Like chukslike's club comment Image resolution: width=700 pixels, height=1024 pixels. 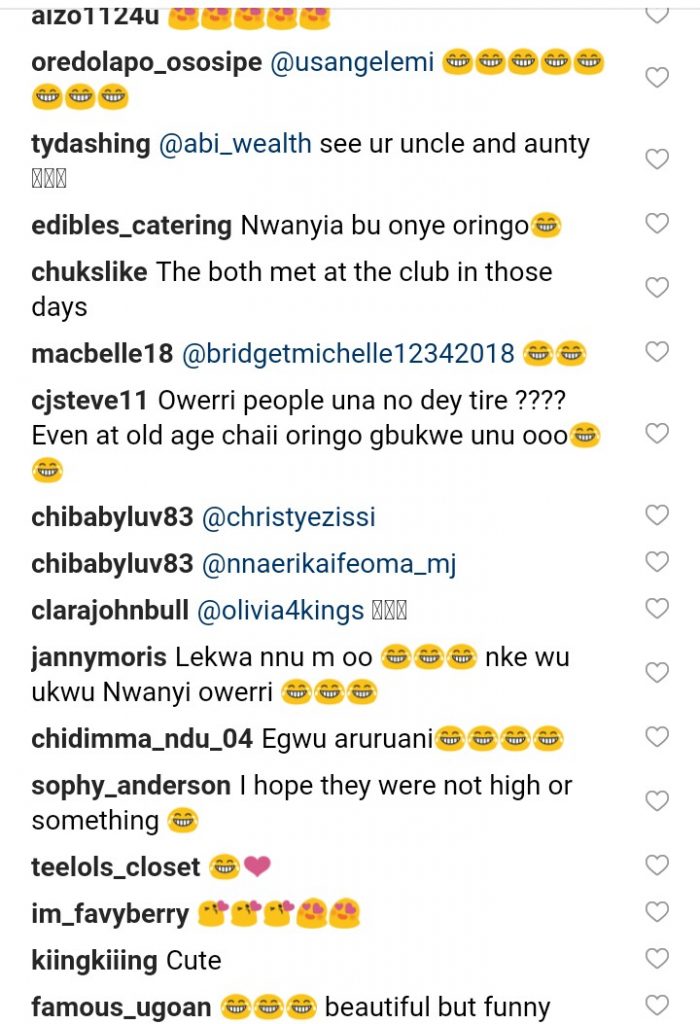point(656,288)
